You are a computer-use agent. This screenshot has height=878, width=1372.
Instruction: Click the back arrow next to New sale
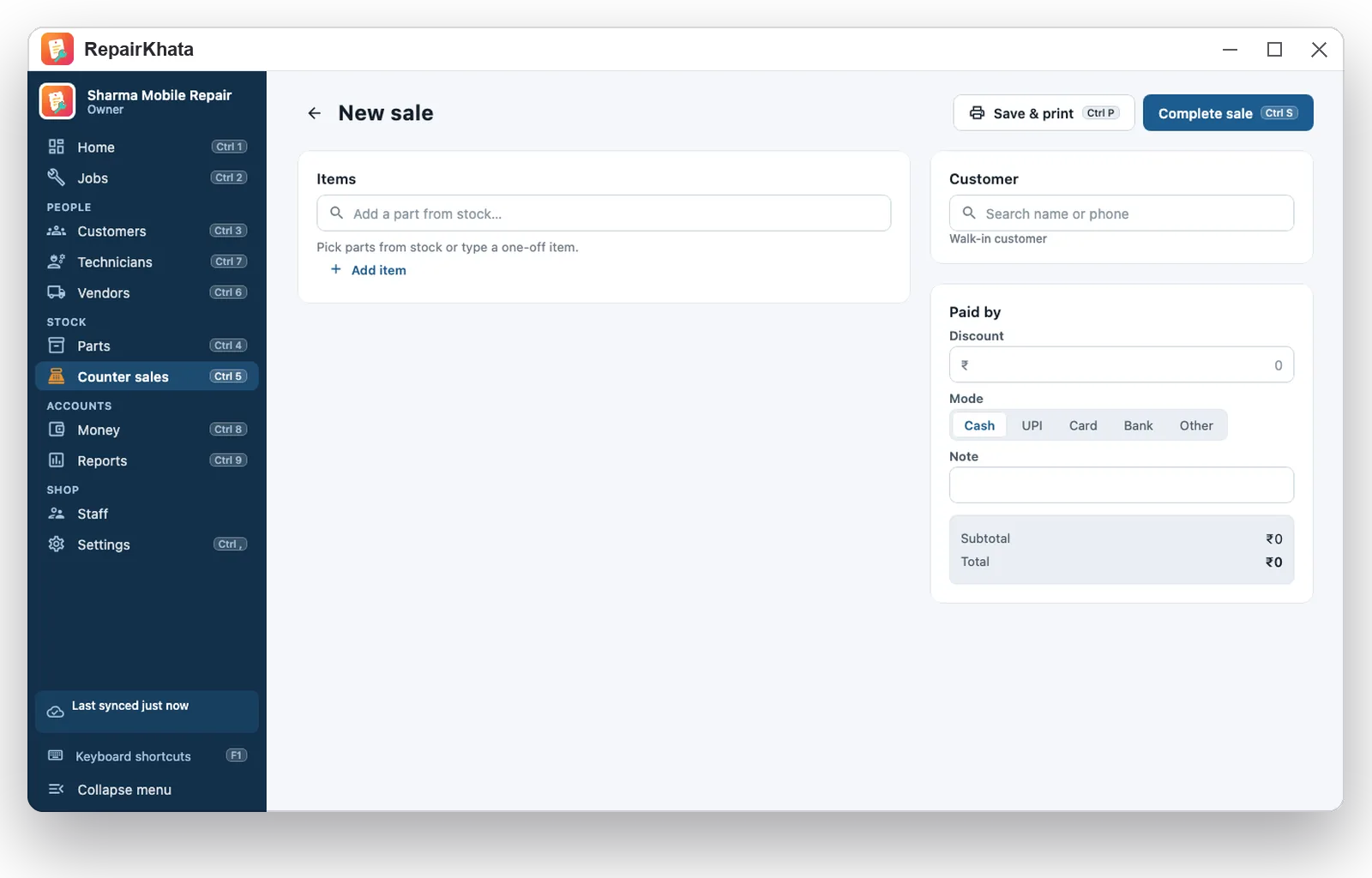tap(314, 113)
